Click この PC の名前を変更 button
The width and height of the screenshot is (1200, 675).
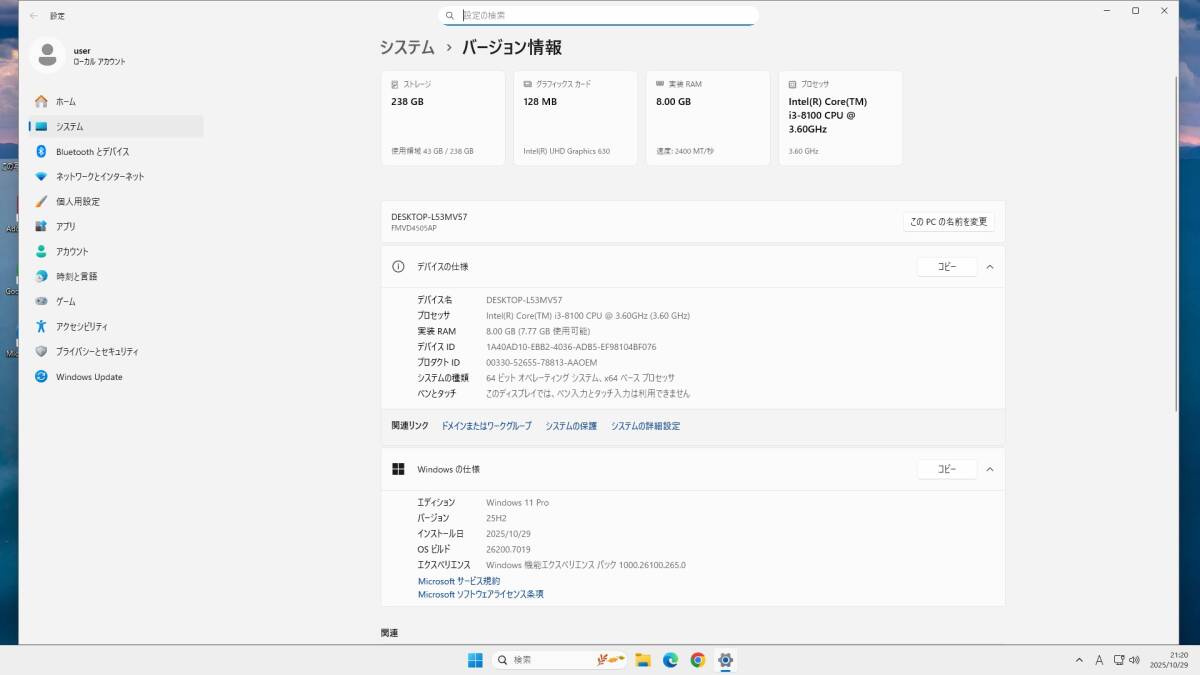pyautogui.click(x=947, y=222)
